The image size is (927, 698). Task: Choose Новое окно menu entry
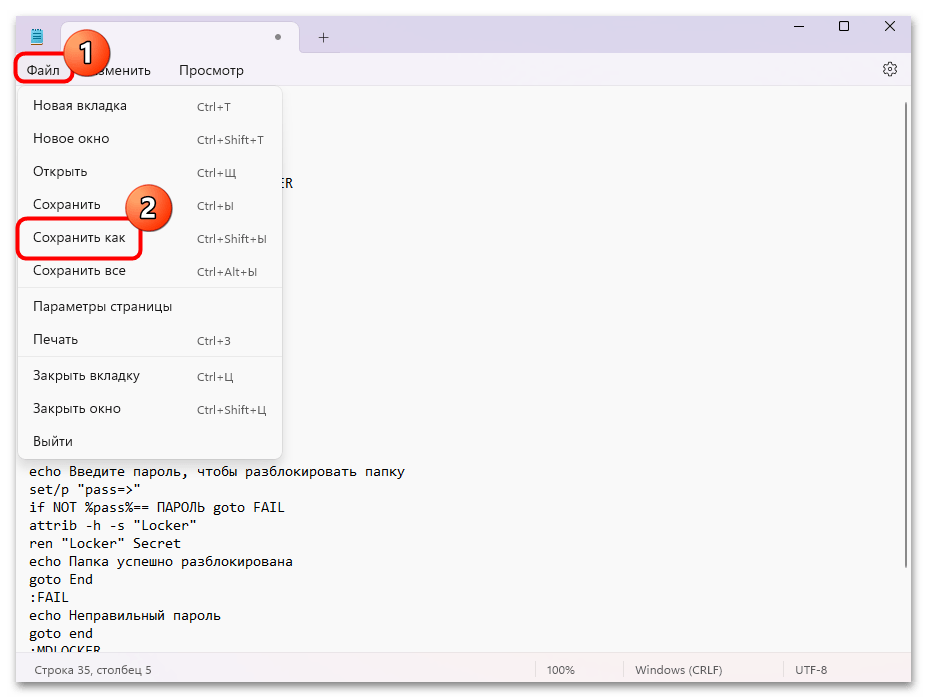tap(71, 139)
